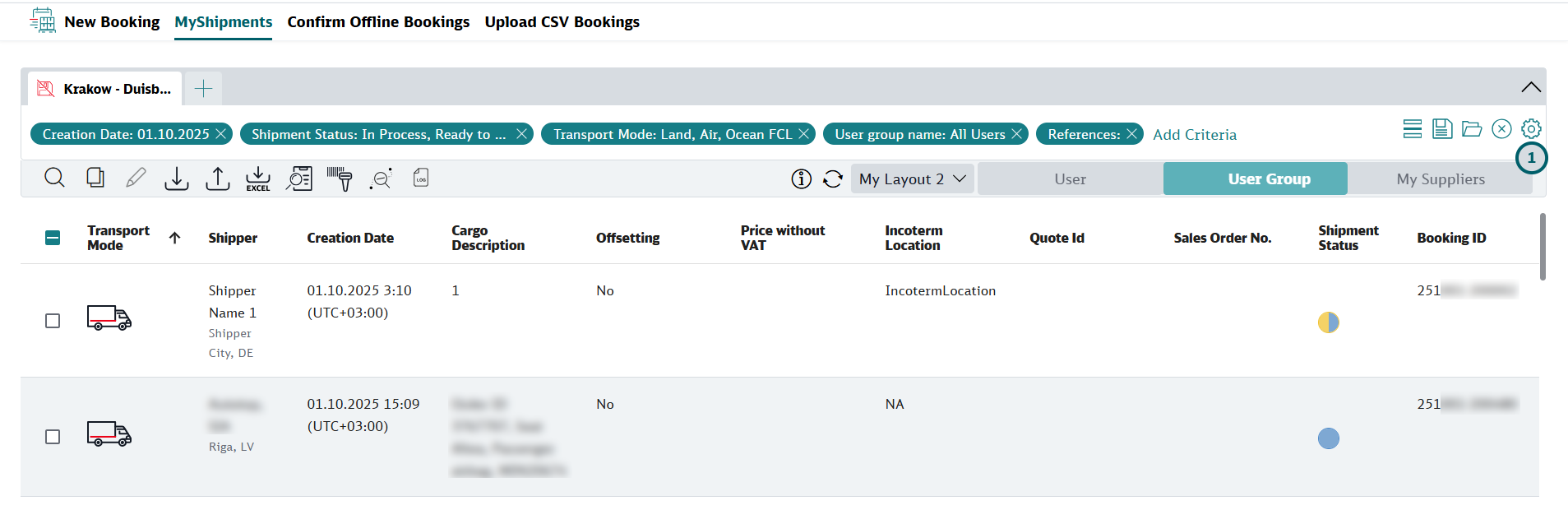Open the My Layout 2 dropdown
Viewport: 1568px width, 510px height.
pos(912,179)
